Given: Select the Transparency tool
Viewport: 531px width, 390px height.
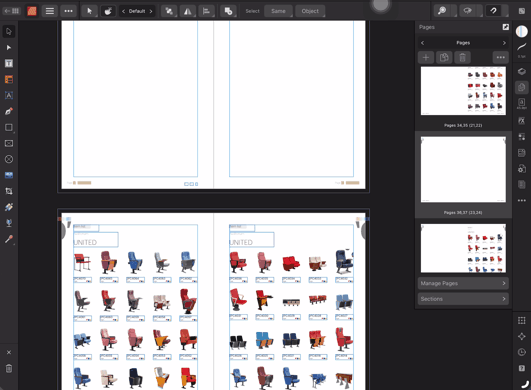Looking at the screenshot, I should tap(9, 223).
